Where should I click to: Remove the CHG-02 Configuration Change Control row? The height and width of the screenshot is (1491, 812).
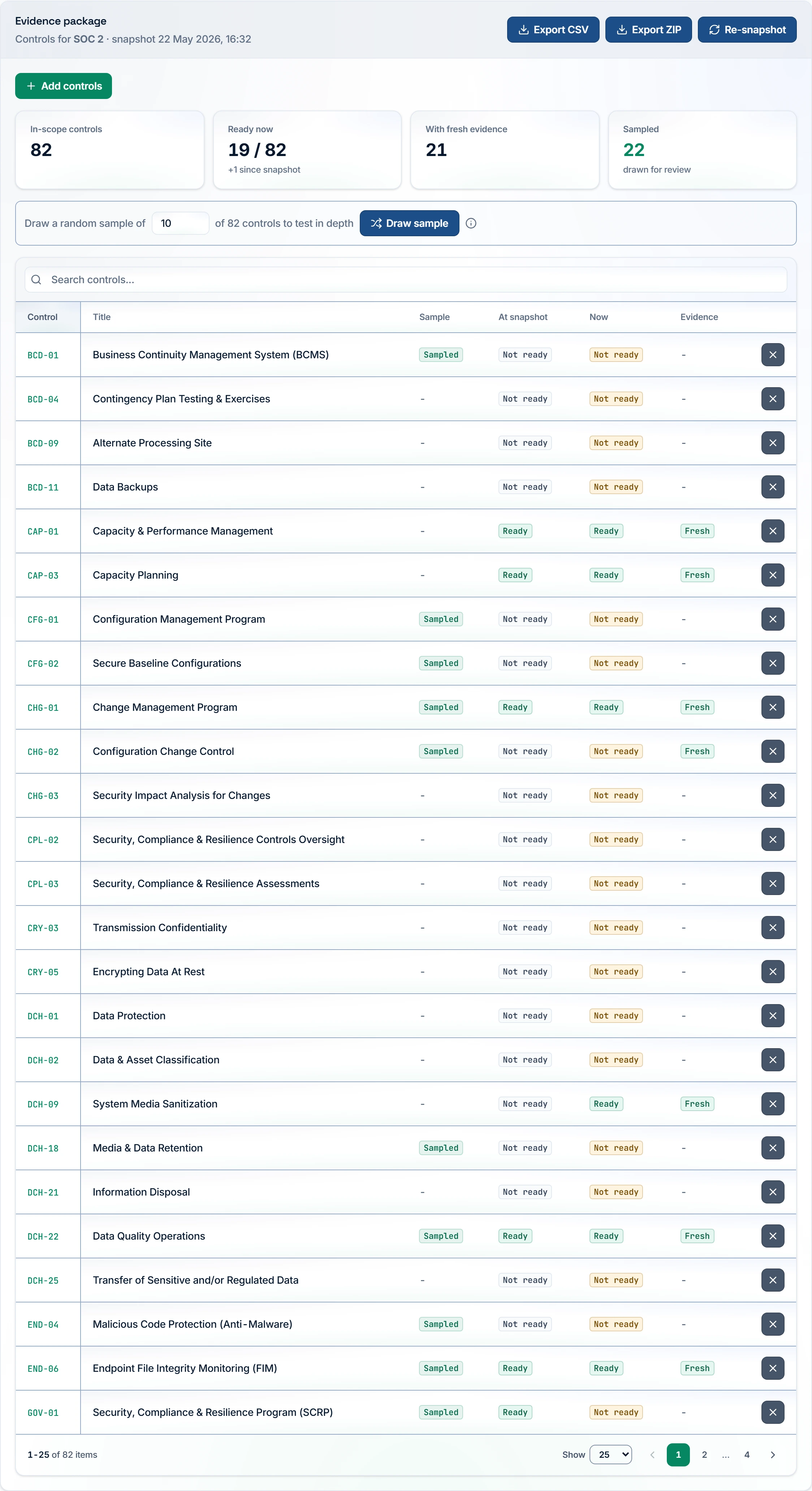pos(773,751)
